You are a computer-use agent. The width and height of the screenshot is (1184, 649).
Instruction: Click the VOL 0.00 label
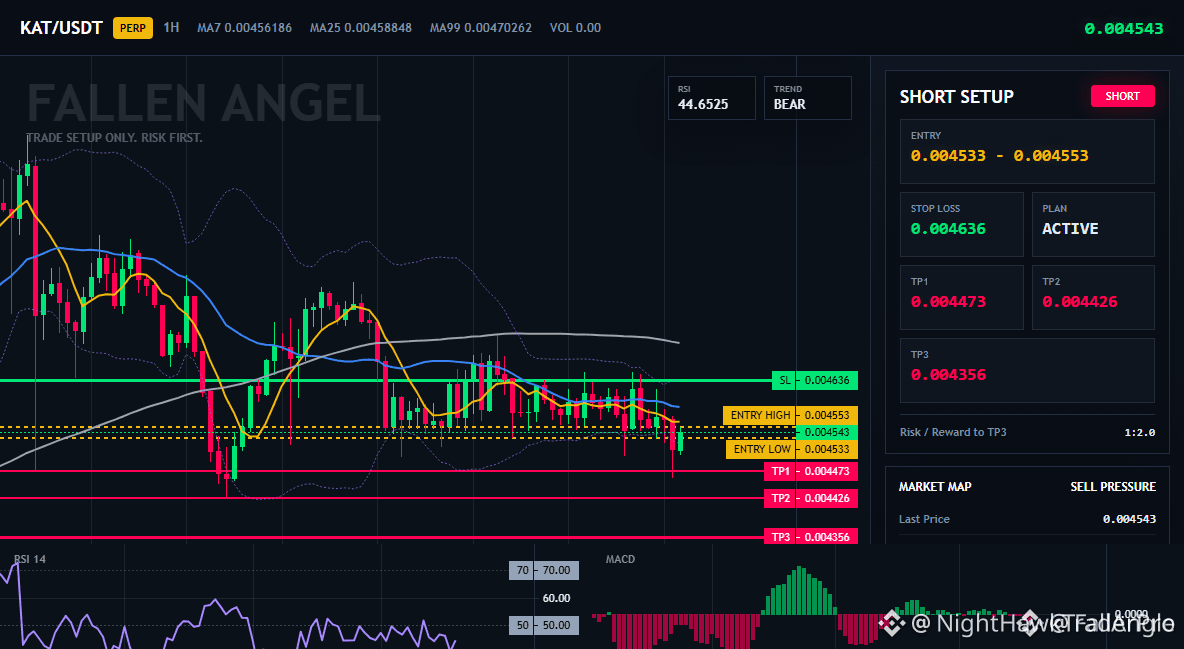coord(575,28)
